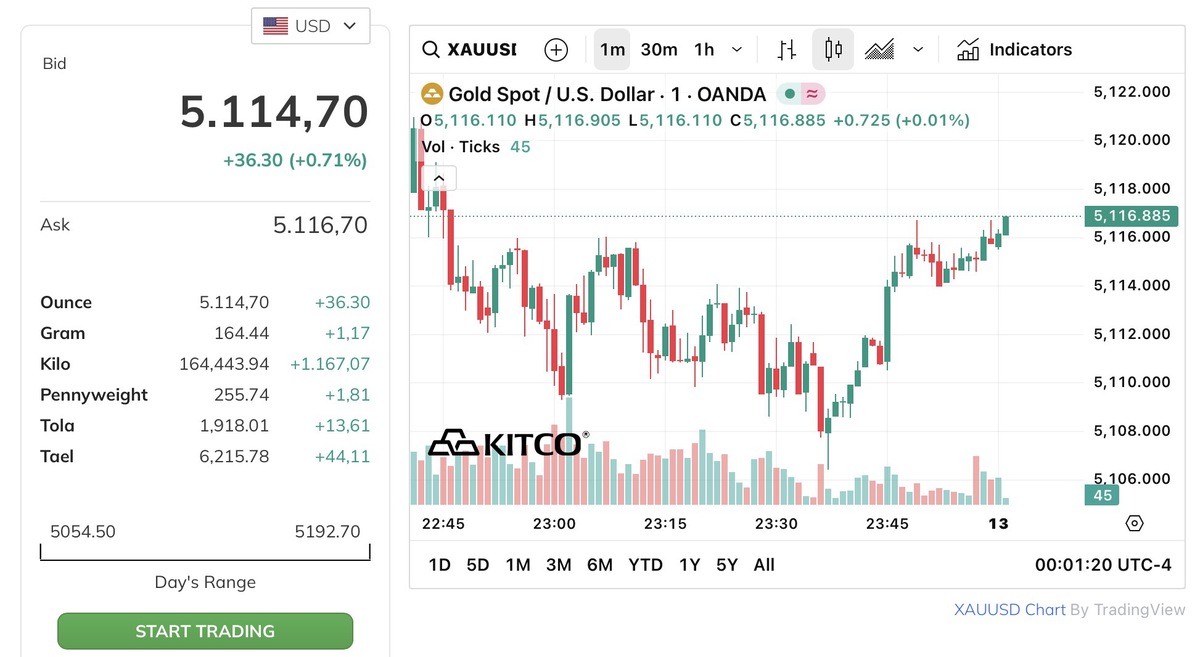Screen dimensions: 1200x657
Task: Select the 30m interval
Action: pos(659,50)
